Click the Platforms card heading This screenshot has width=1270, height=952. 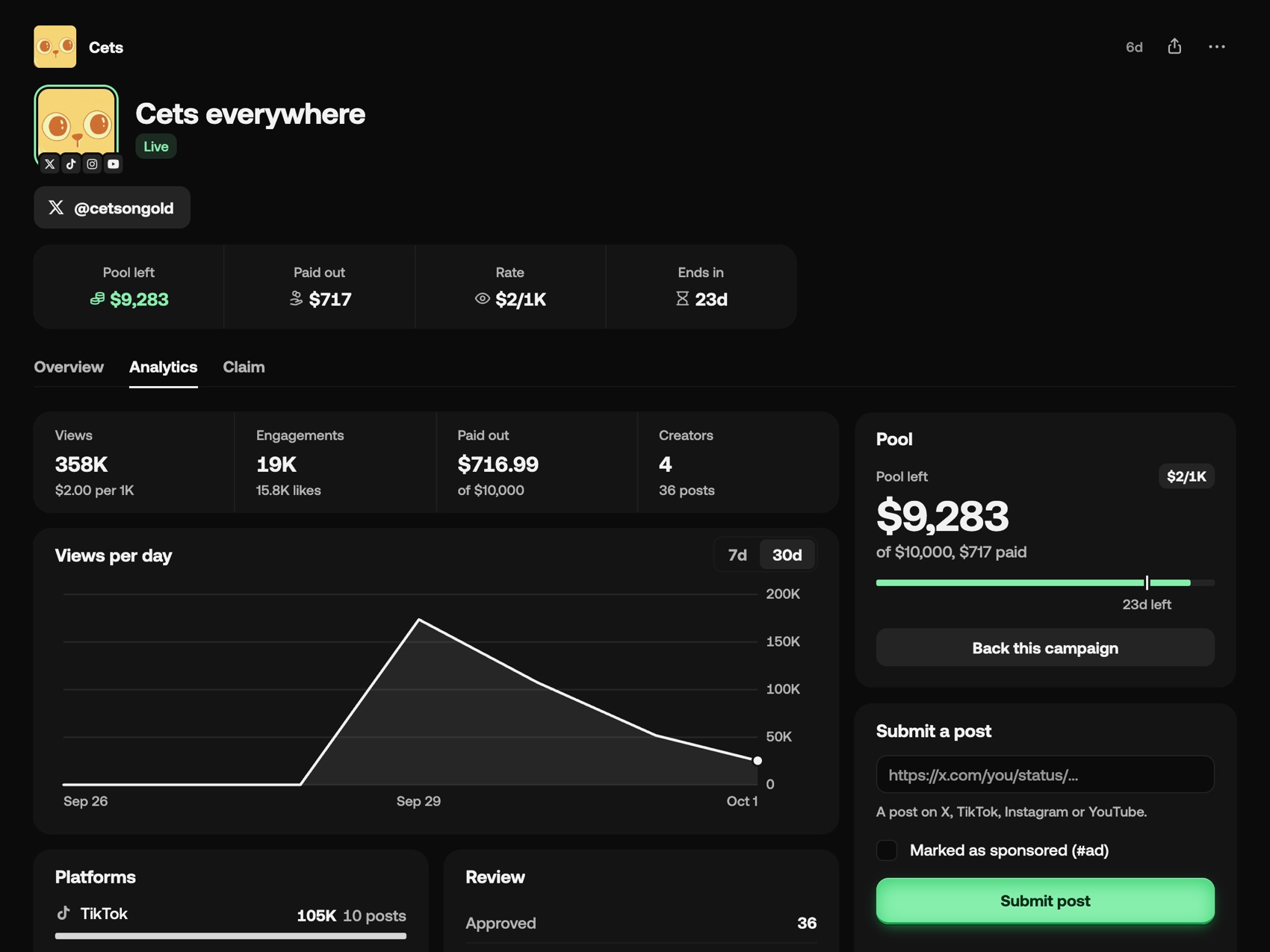[96, 877]
